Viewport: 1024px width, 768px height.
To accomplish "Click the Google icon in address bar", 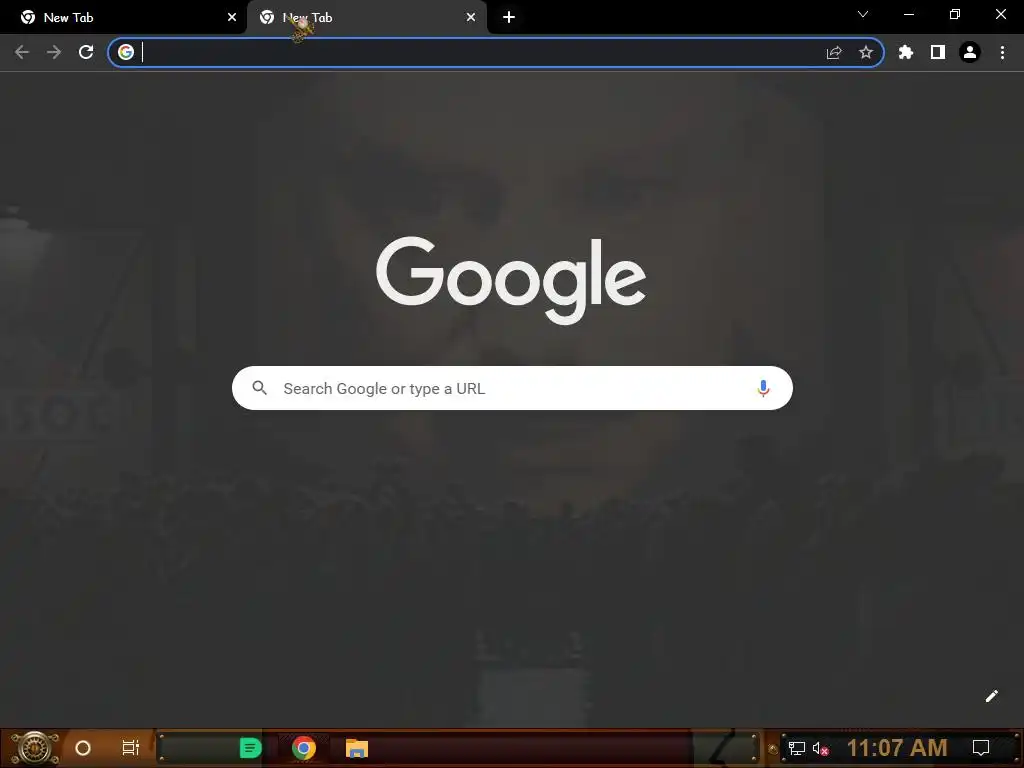I will 126,52.
